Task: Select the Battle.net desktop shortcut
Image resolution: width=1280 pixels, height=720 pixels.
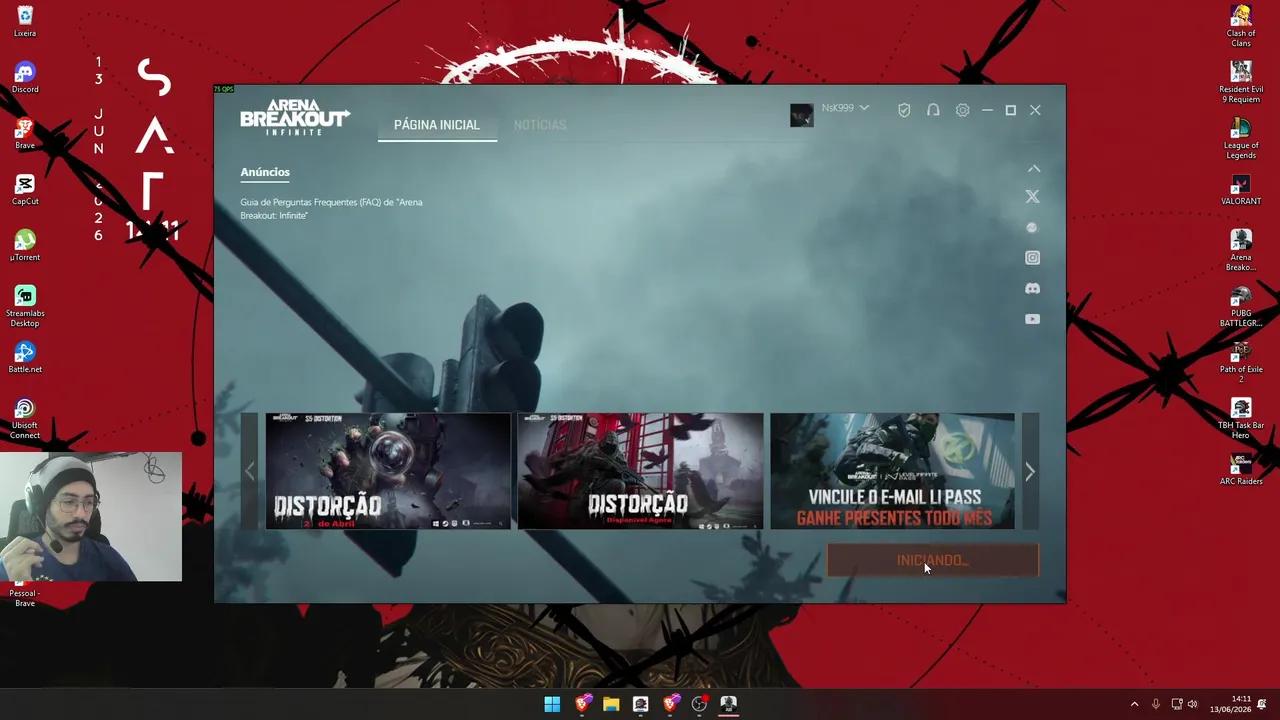Action: (25, 358)
